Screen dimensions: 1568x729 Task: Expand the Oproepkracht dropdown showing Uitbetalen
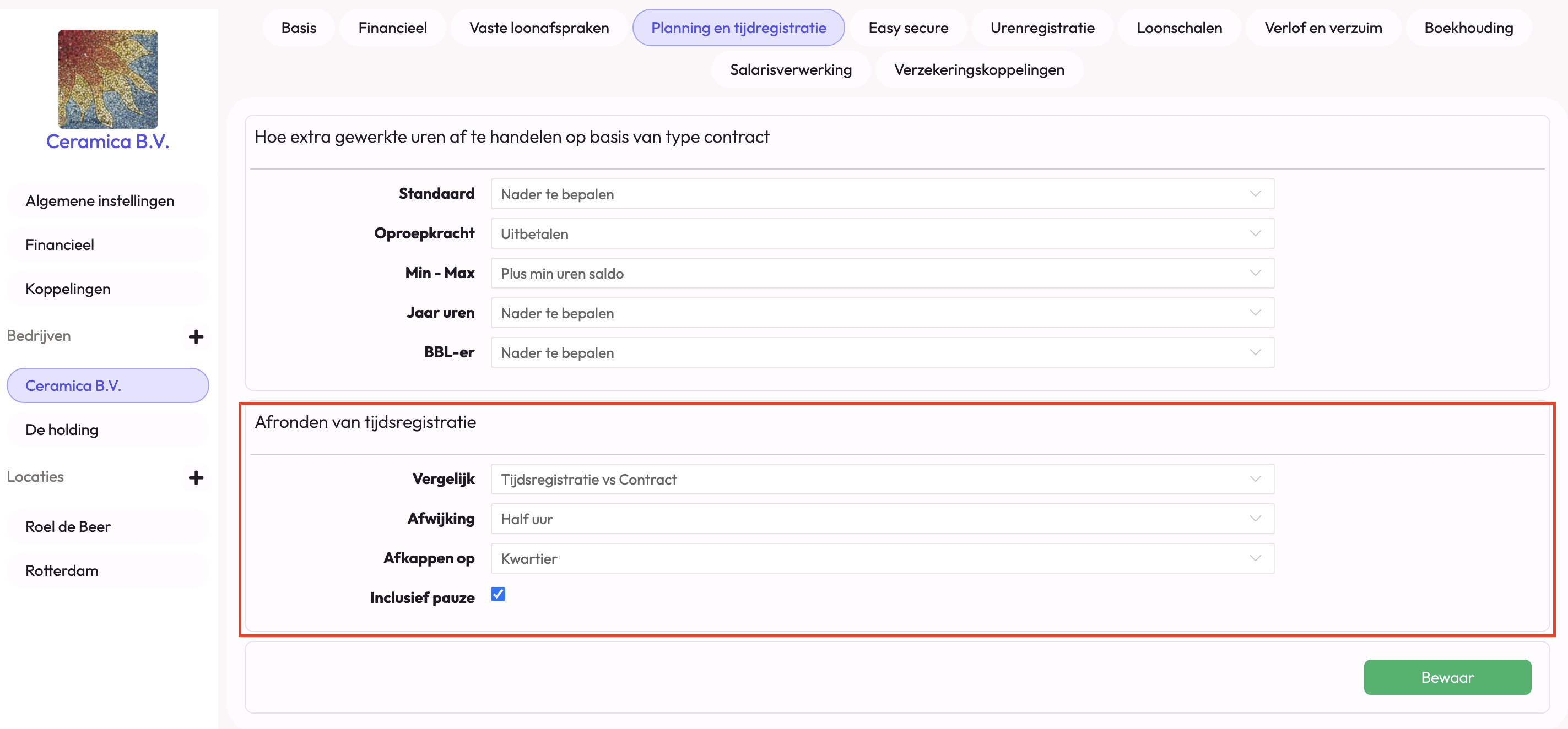pyautogui.click(x=882, y=233)
